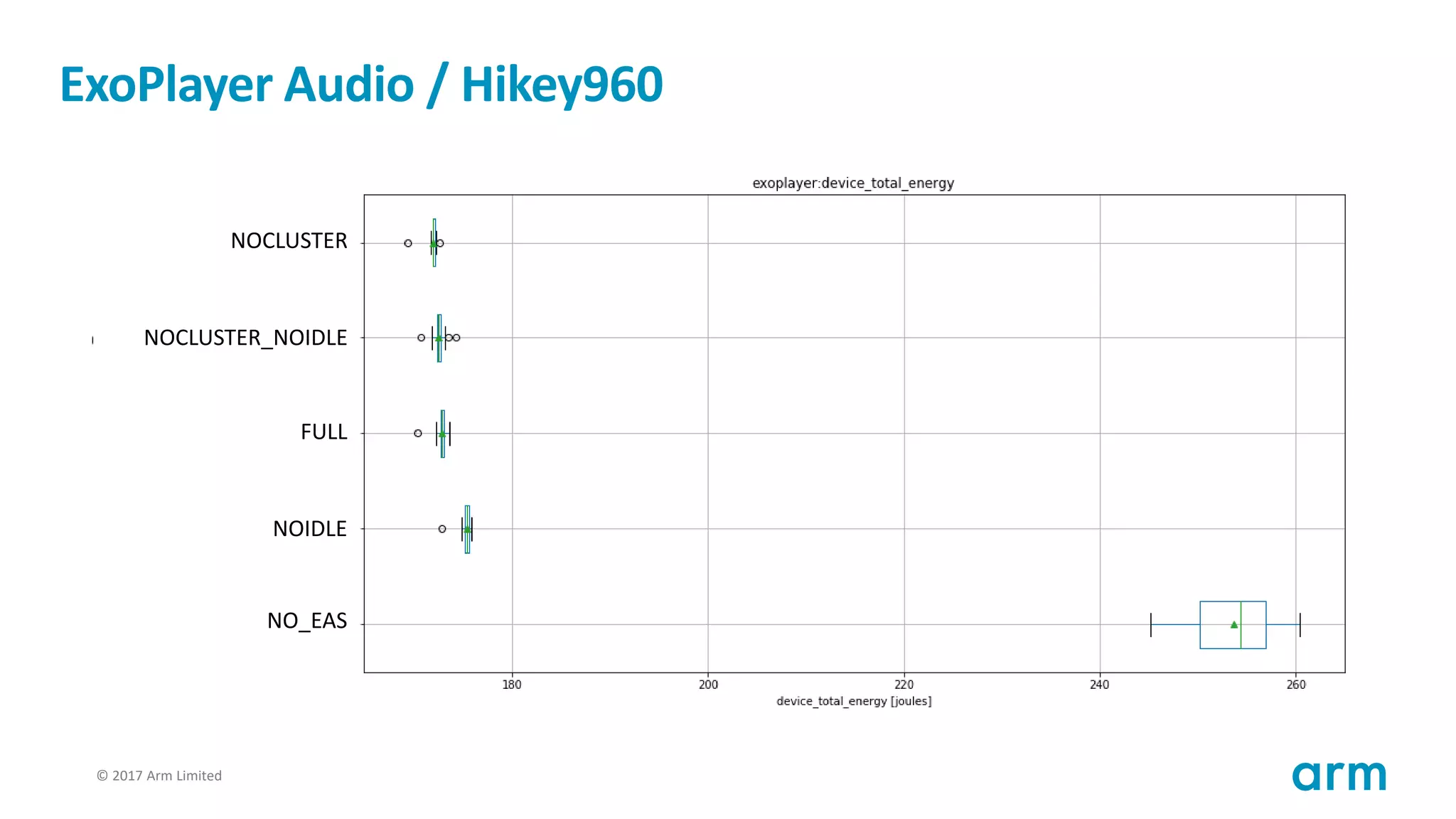This screenshot has height=819, width=1456.
Task: Click the 220 axis tick value
Action: click(x=904, y=685)
